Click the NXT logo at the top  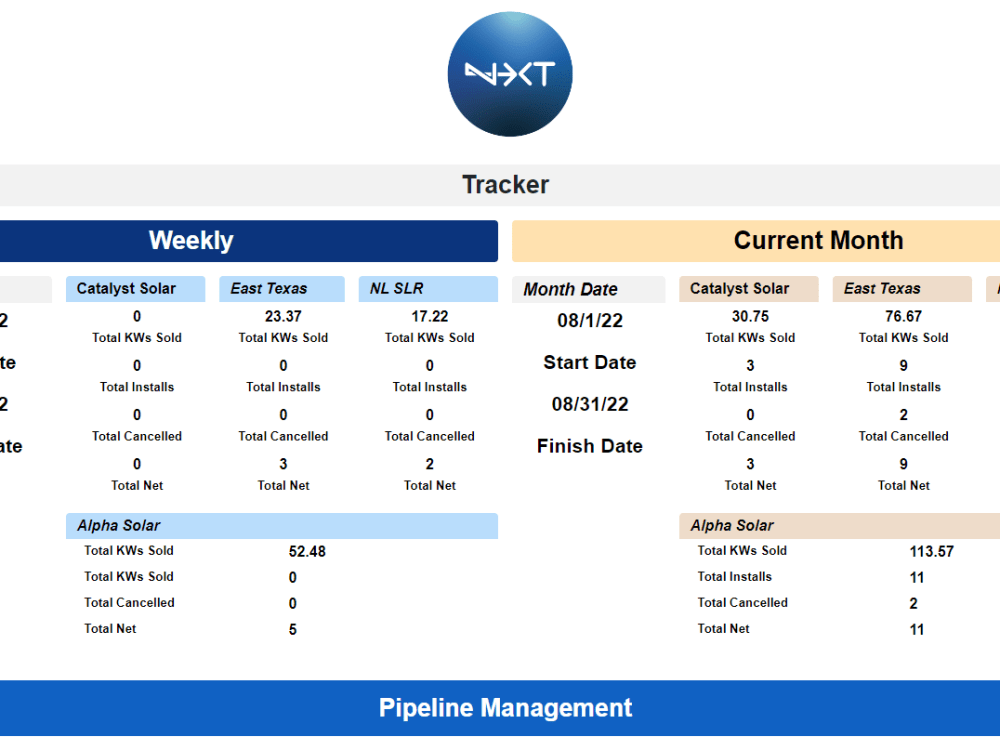click(510, 74)
